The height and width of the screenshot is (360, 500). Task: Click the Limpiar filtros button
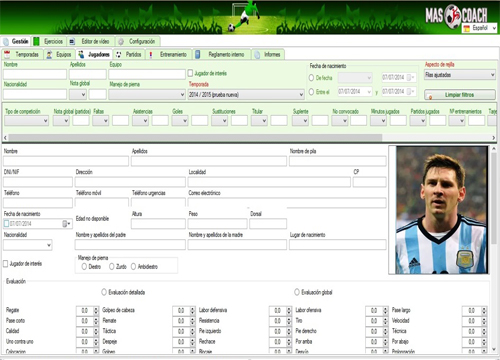[460, 95]
